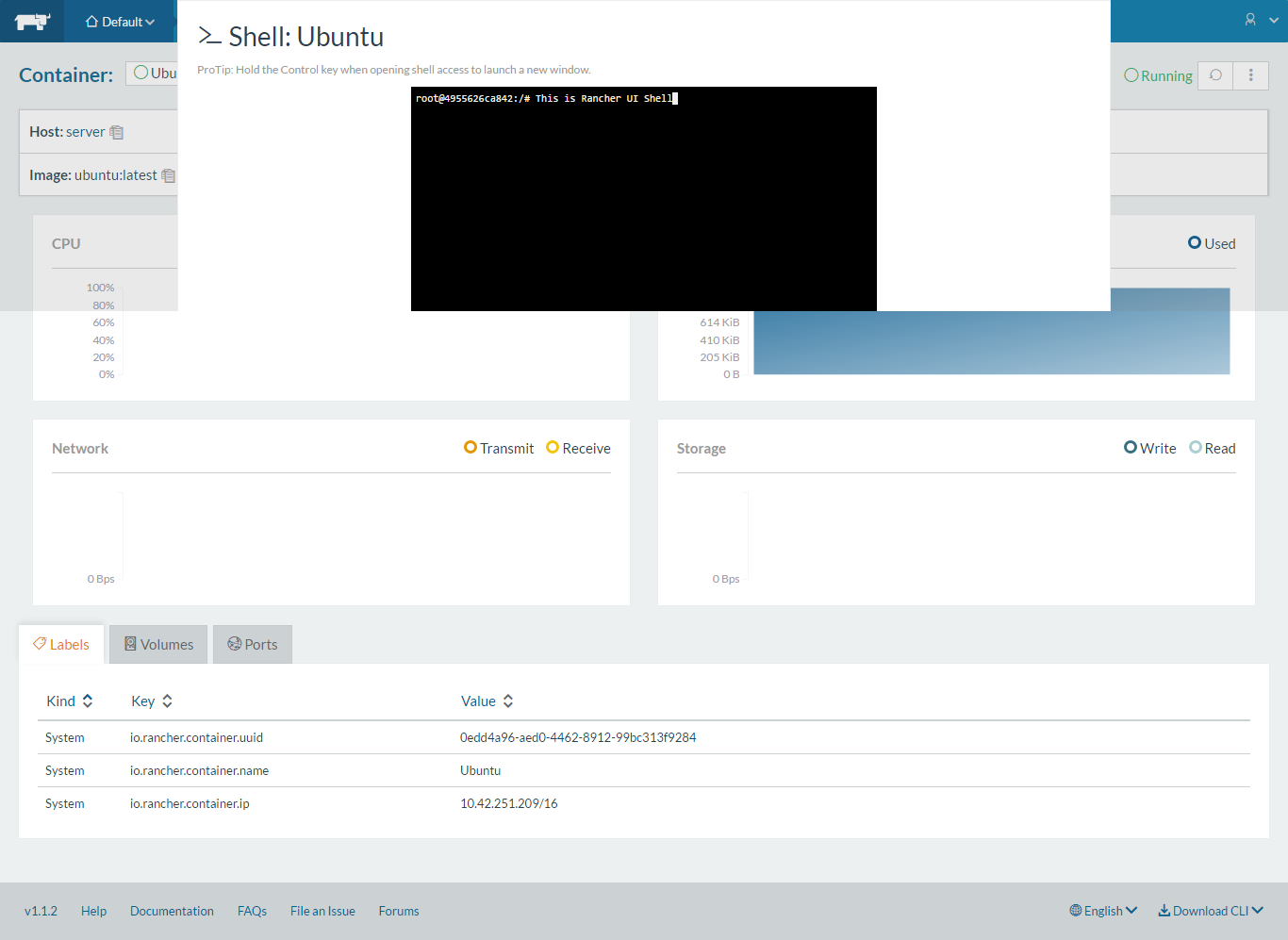Image resolution: width=1288 pixels, height=940 pixels.
Task: Copy the Host server name clipboard icon
Action: (117, 132)
